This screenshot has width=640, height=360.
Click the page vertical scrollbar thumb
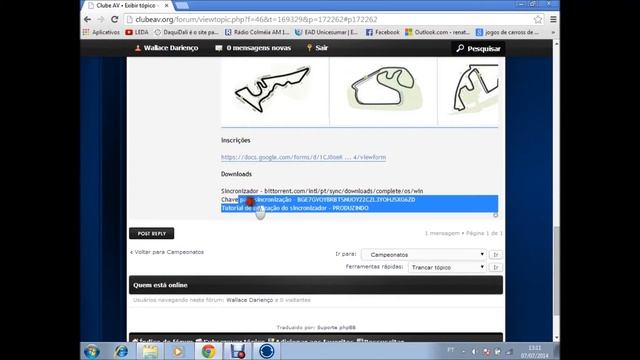click(556, 271)
